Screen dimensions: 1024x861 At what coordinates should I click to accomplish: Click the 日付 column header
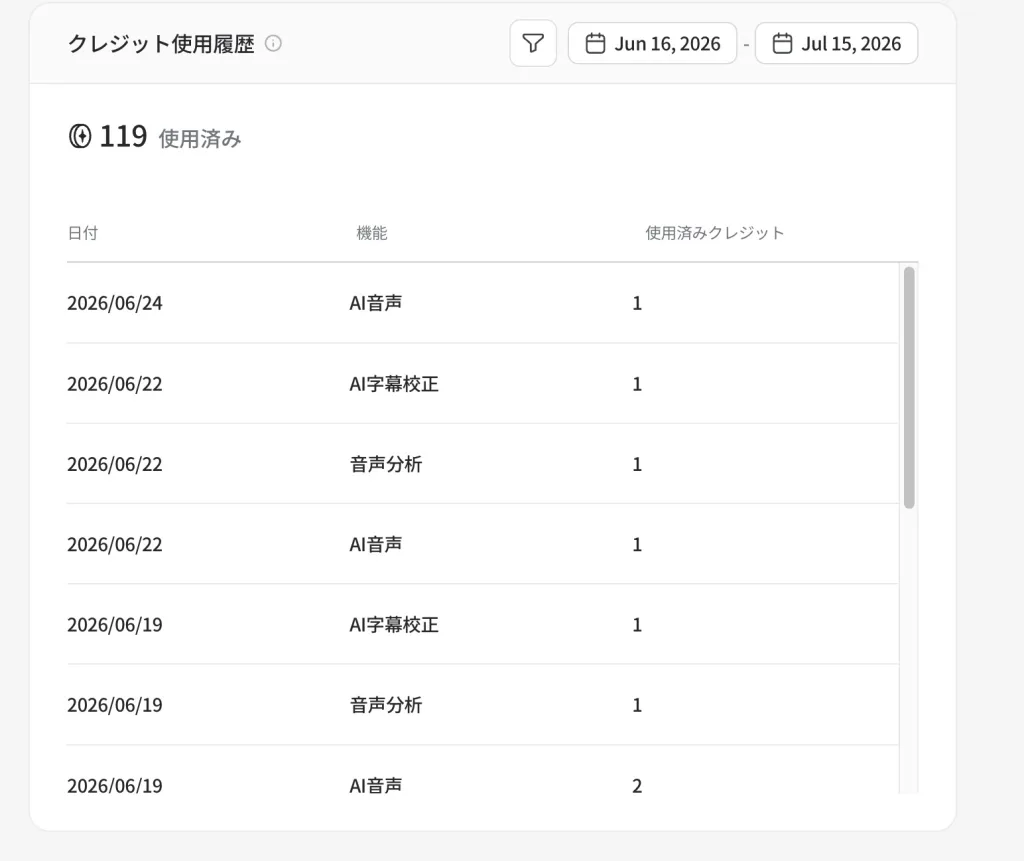click(83, 233)
